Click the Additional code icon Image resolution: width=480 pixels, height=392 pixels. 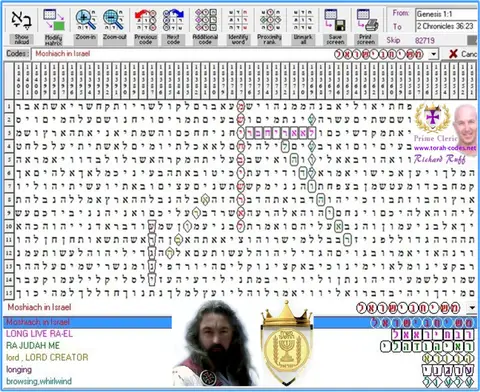pyautogui.click(x=205, y=20)
